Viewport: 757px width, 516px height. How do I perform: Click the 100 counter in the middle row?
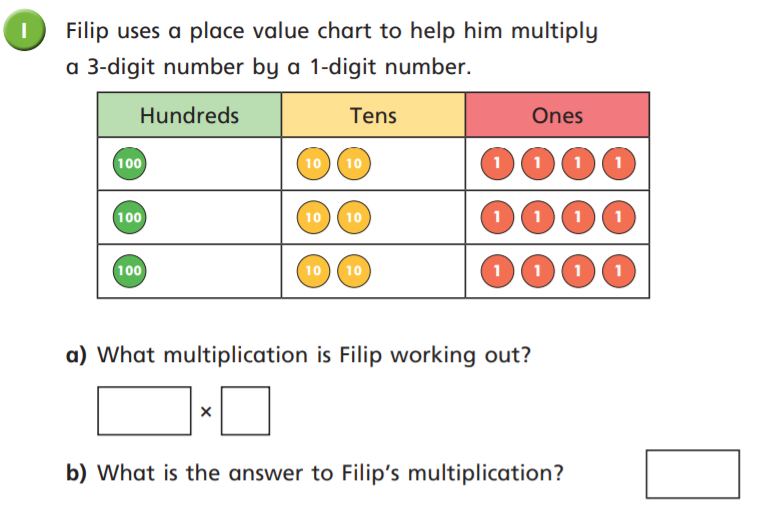coord(129,216)
